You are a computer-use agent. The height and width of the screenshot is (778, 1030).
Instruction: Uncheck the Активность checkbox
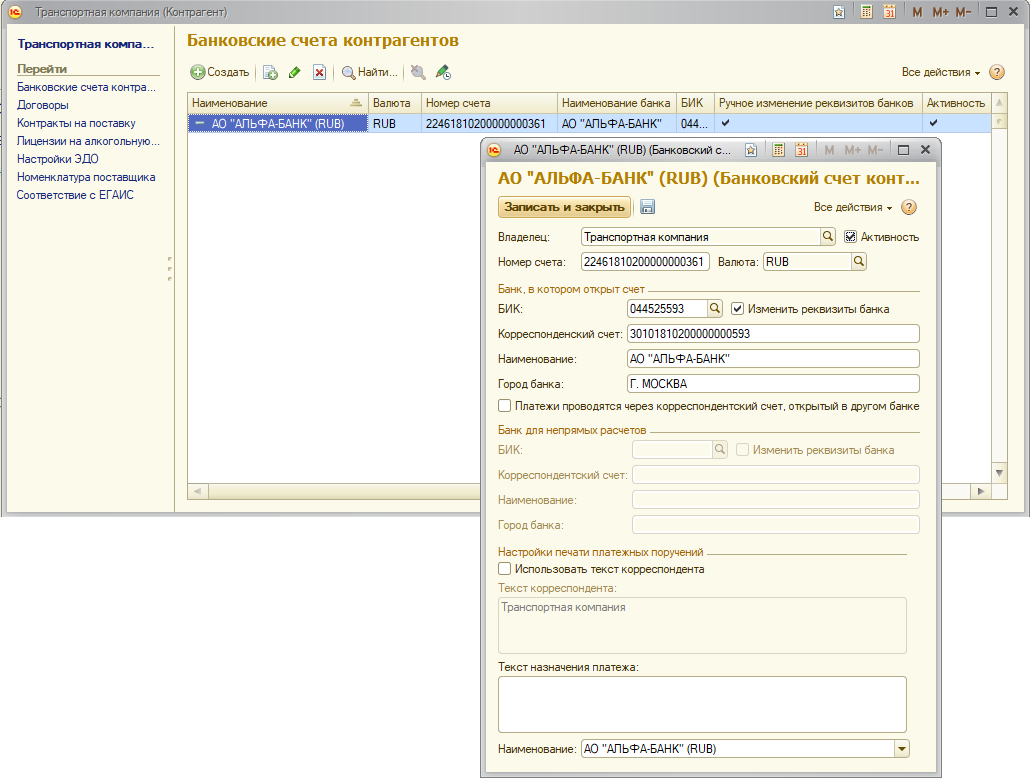(851, 237)
